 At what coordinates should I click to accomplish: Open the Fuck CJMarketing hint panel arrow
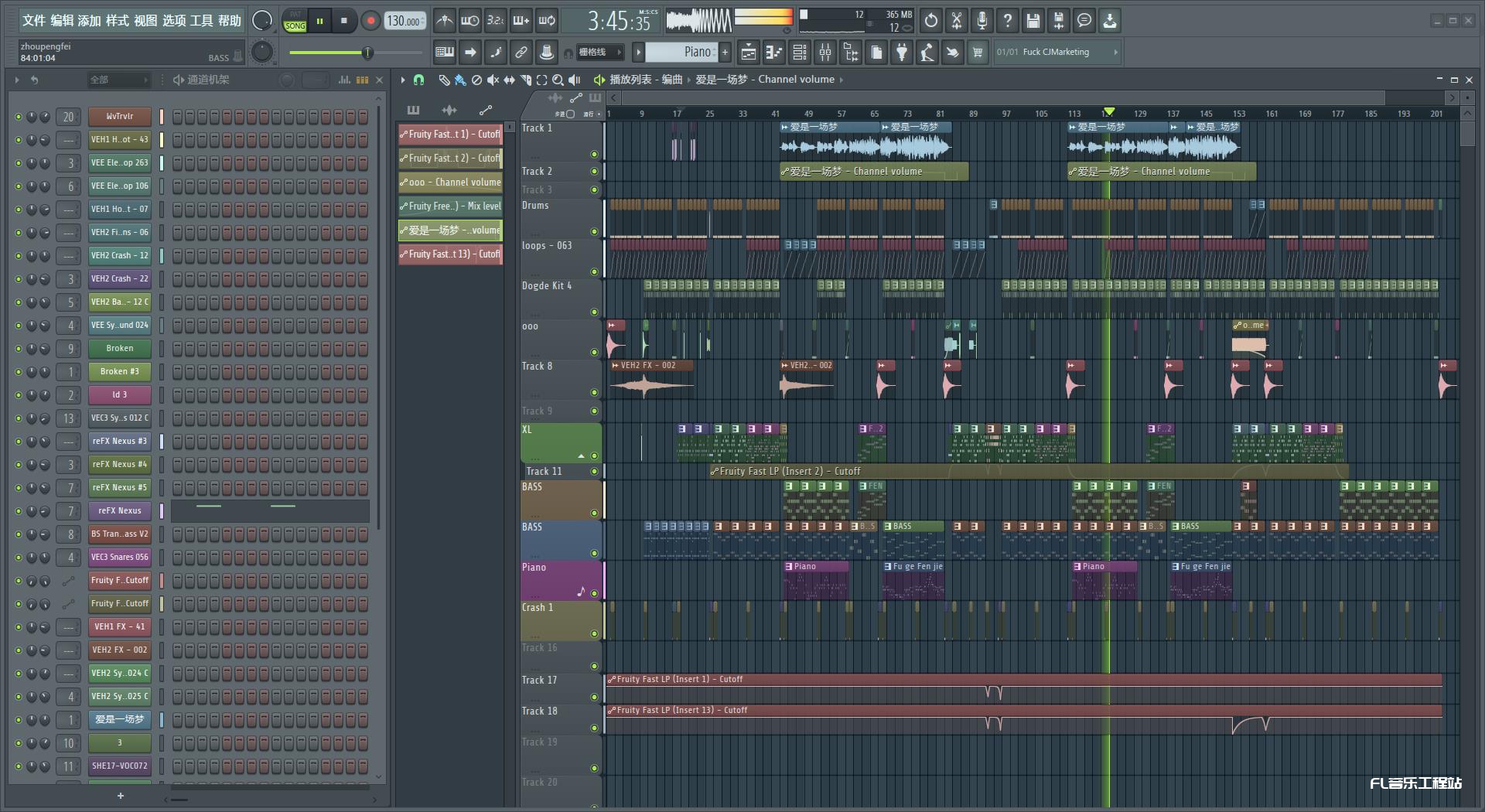(1115, 52)
